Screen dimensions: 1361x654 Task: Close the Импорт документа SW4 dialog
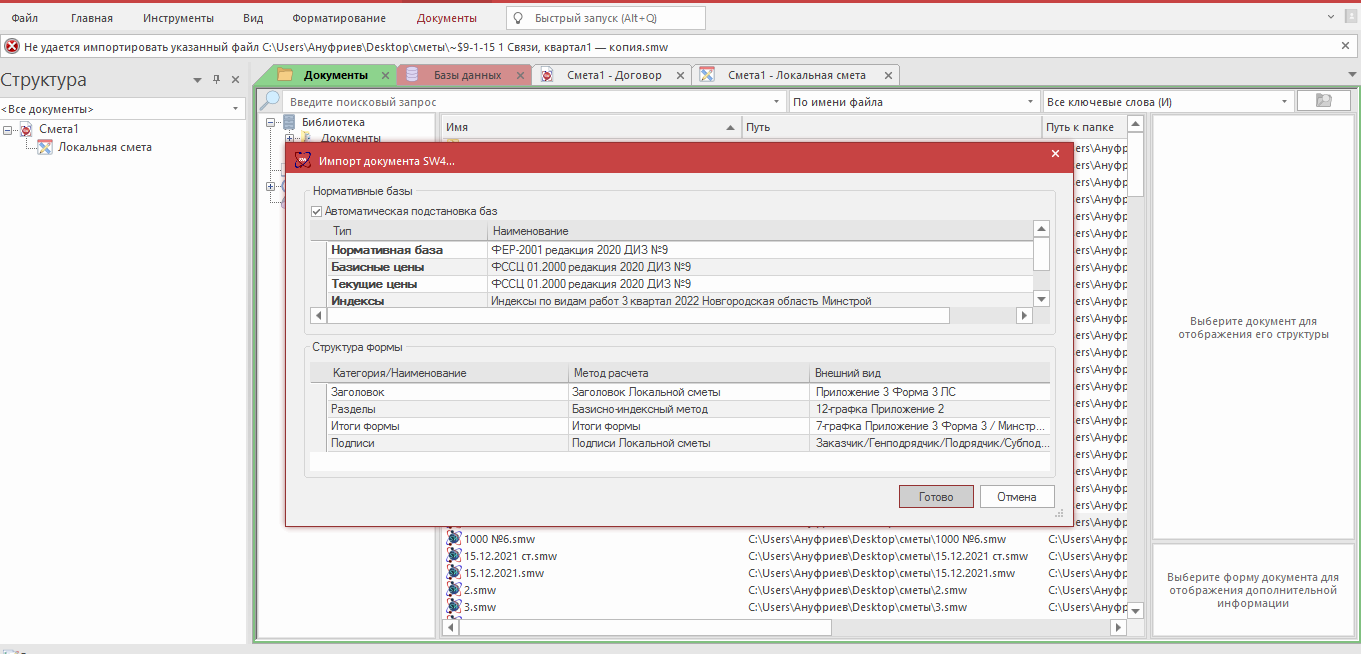click(1056, 154)
